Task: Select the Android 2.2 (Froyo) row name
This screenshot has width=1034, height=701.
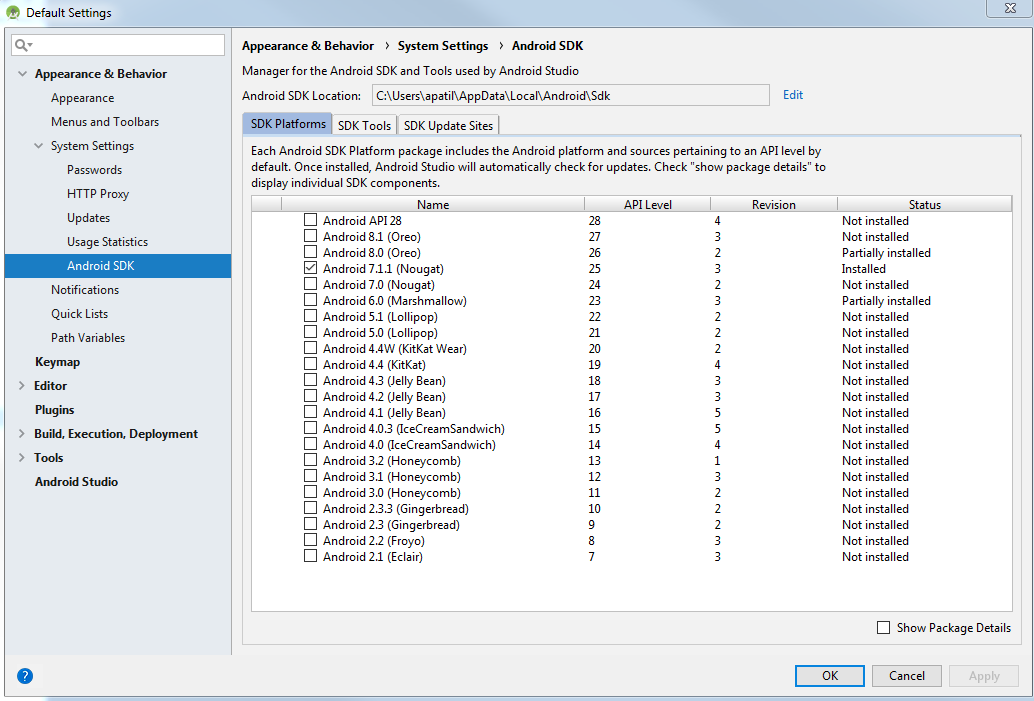Action: (x=373, y=540)
